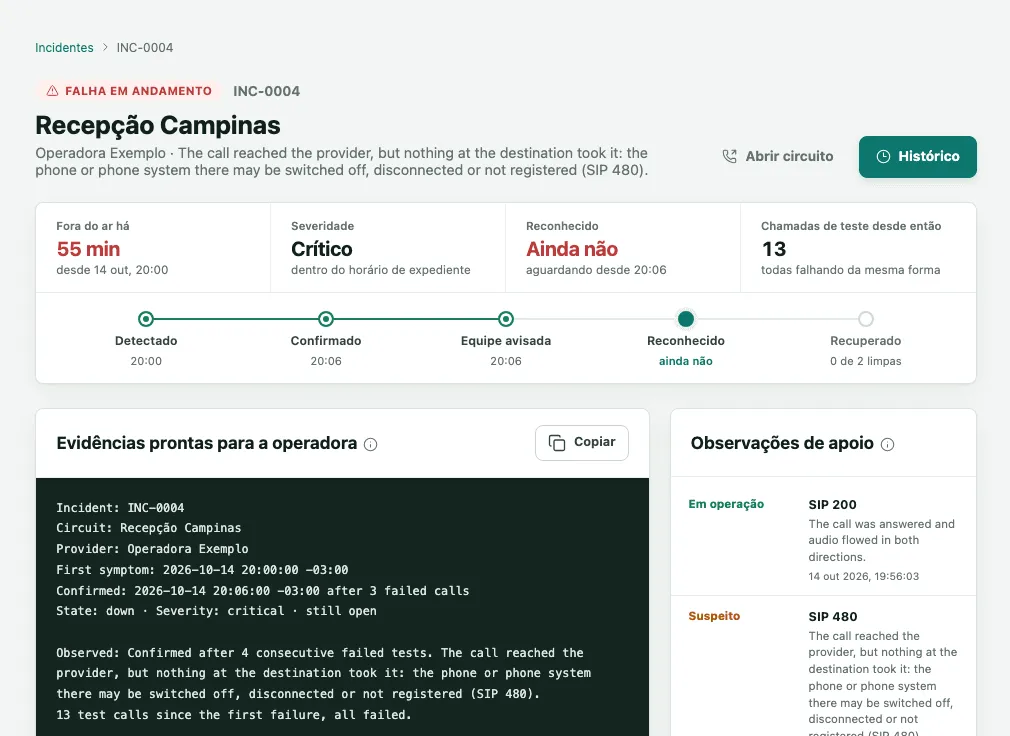
Task: Click the warning triangle icon in status badge
Action: (x=52, y=91)
